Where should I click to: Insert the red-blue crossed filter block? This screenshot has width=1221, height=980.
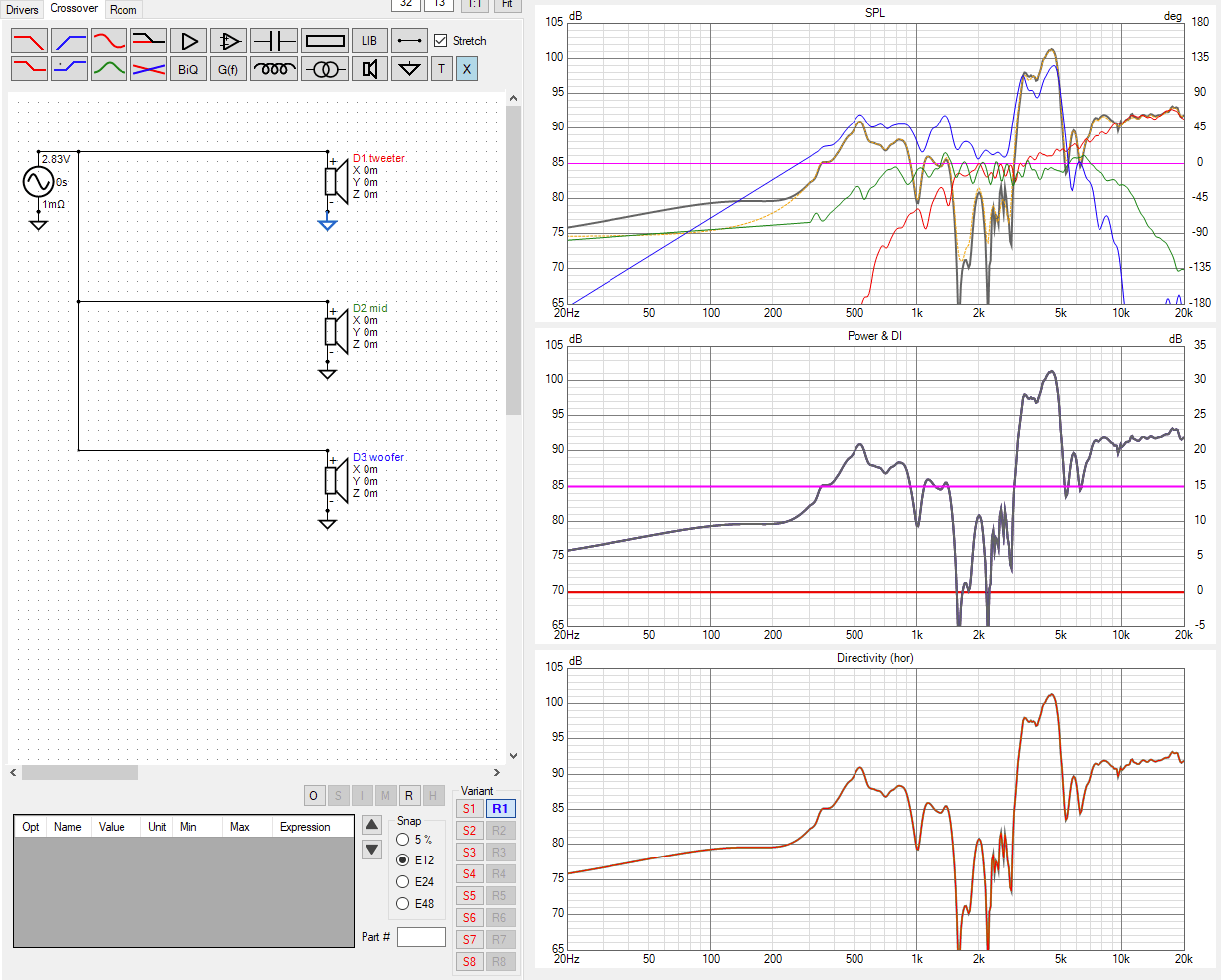click(149, 69)
